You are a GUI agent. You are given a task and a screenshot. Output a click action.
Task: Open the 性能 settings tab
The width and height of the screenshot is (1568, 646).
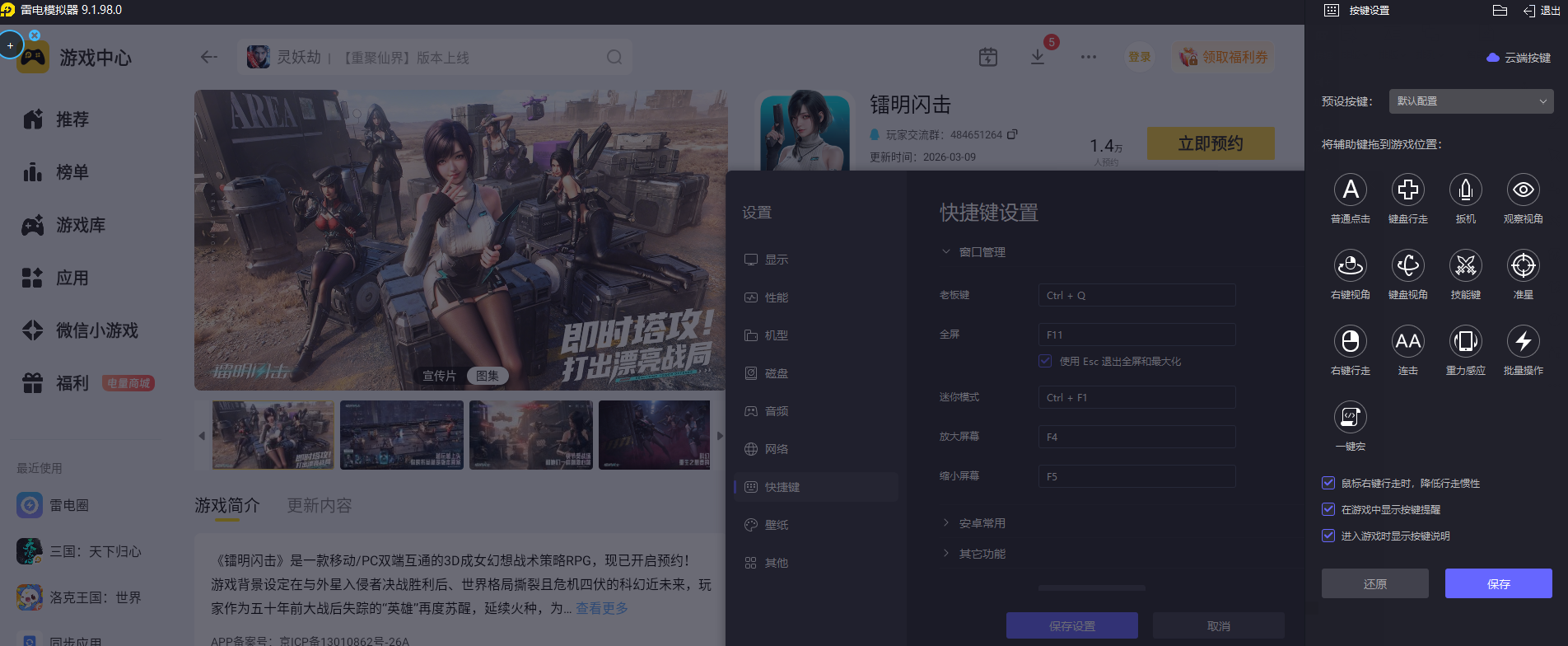click(x=776, y=297)
